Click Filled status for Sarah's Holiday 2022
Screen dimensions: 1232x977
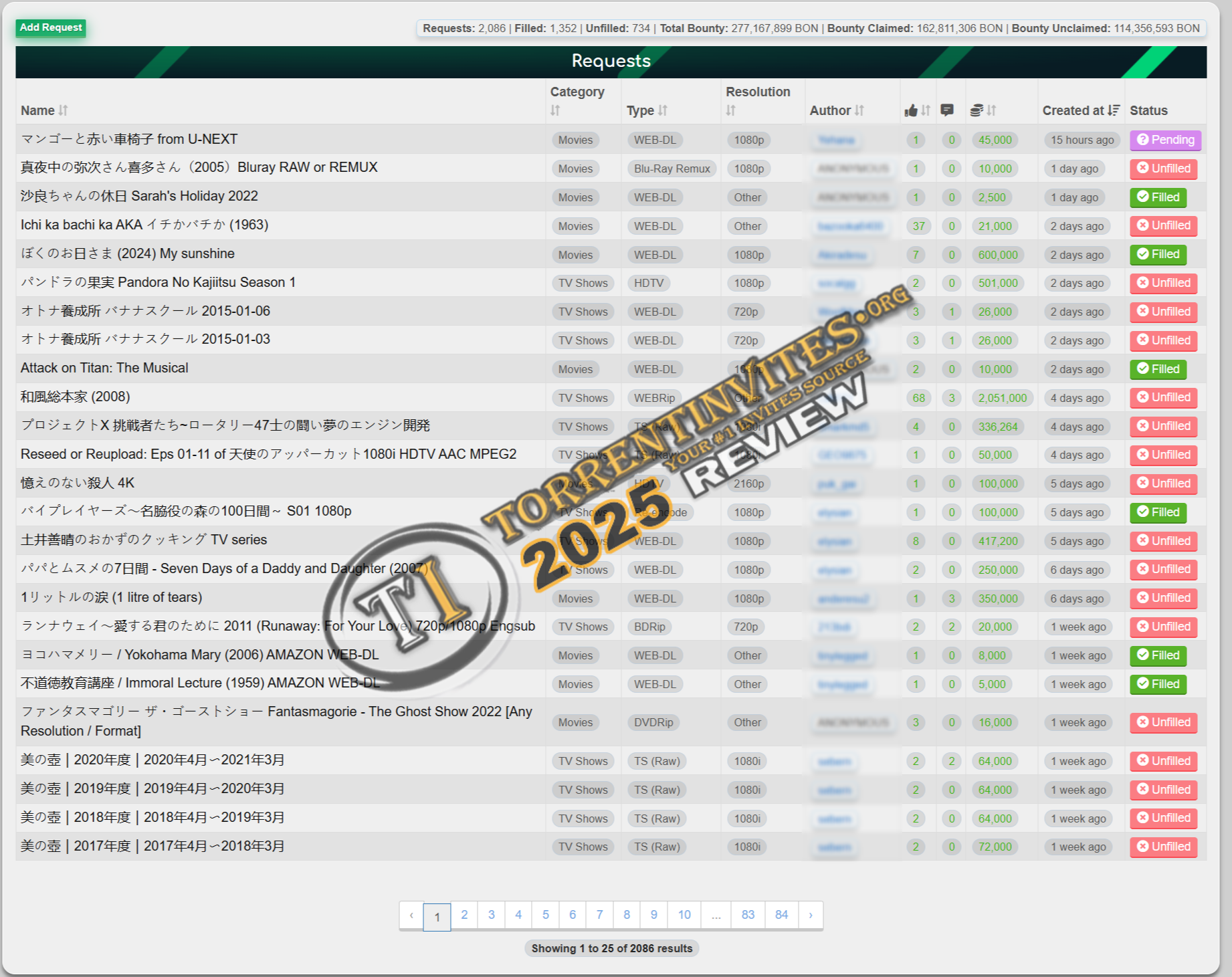click(x=1158, y=197)
